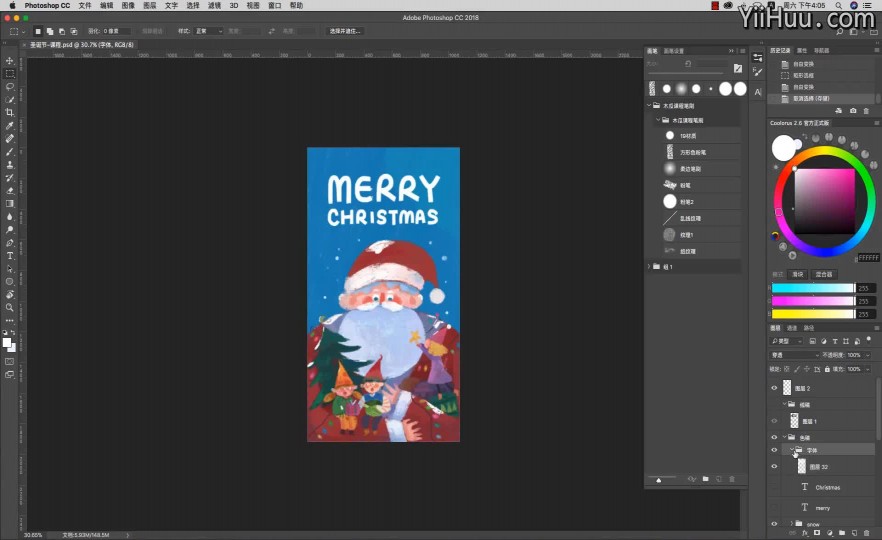Click the cyan color slider
This screenshot has width=882, height=540.
point(813,288)
